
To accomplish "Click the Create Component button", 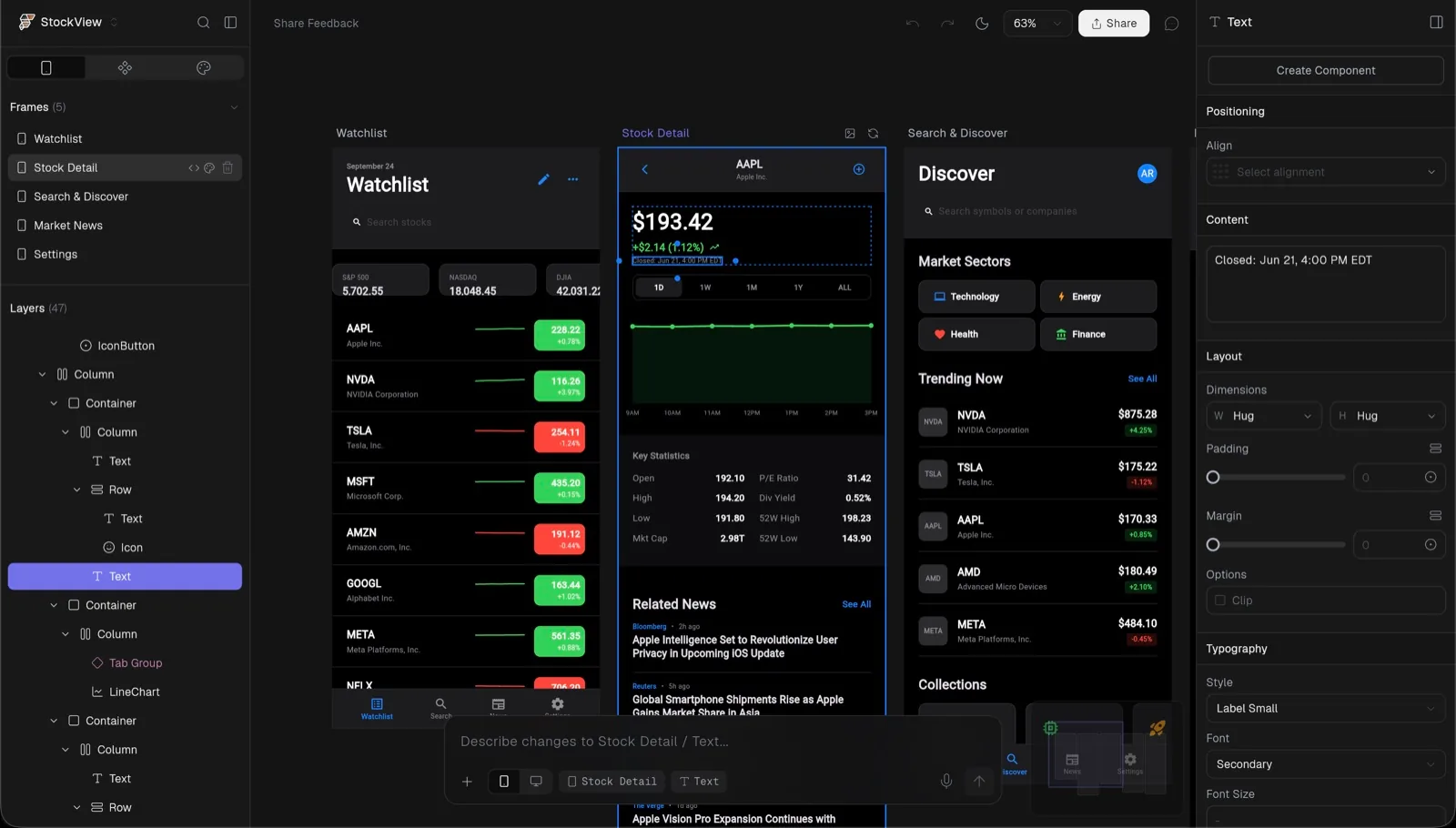I will [1326, 70].
